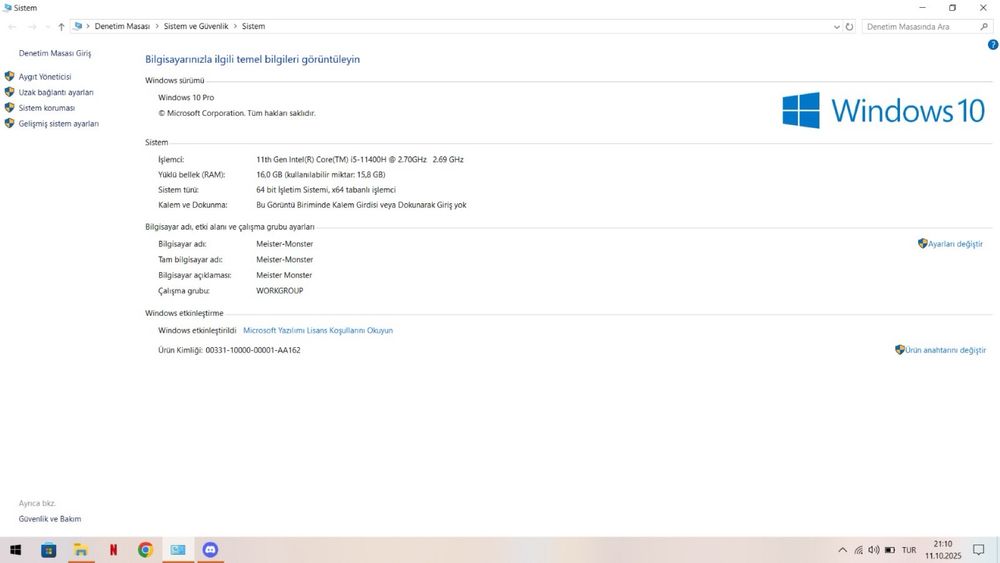Expand the address bar history dropdown
This screenshot has width=1000, height=563.
pyautogui.click(x=837, y=27)
